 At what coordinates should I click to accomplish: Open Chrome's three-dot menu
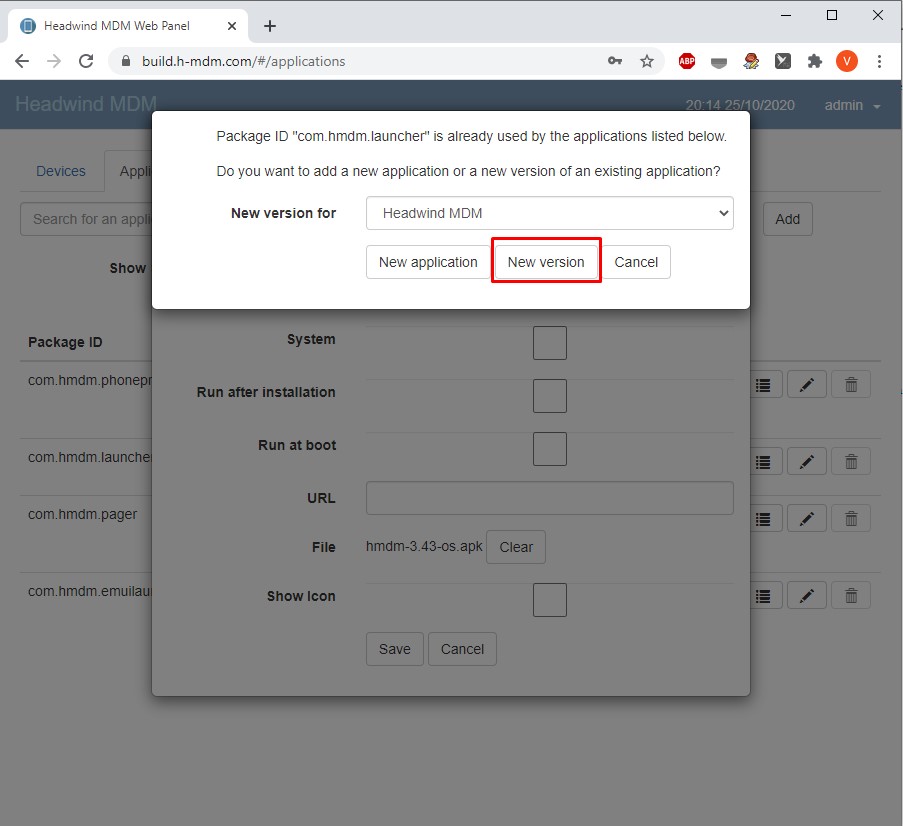880,61
